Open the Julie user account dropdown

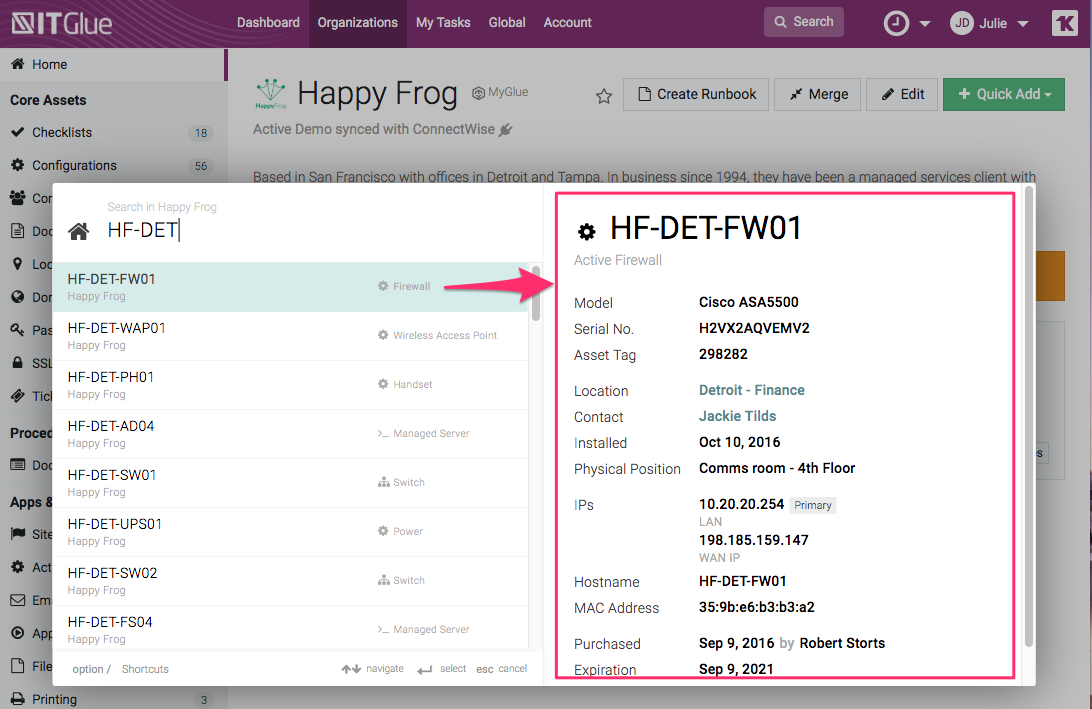[x=989, y=23]
